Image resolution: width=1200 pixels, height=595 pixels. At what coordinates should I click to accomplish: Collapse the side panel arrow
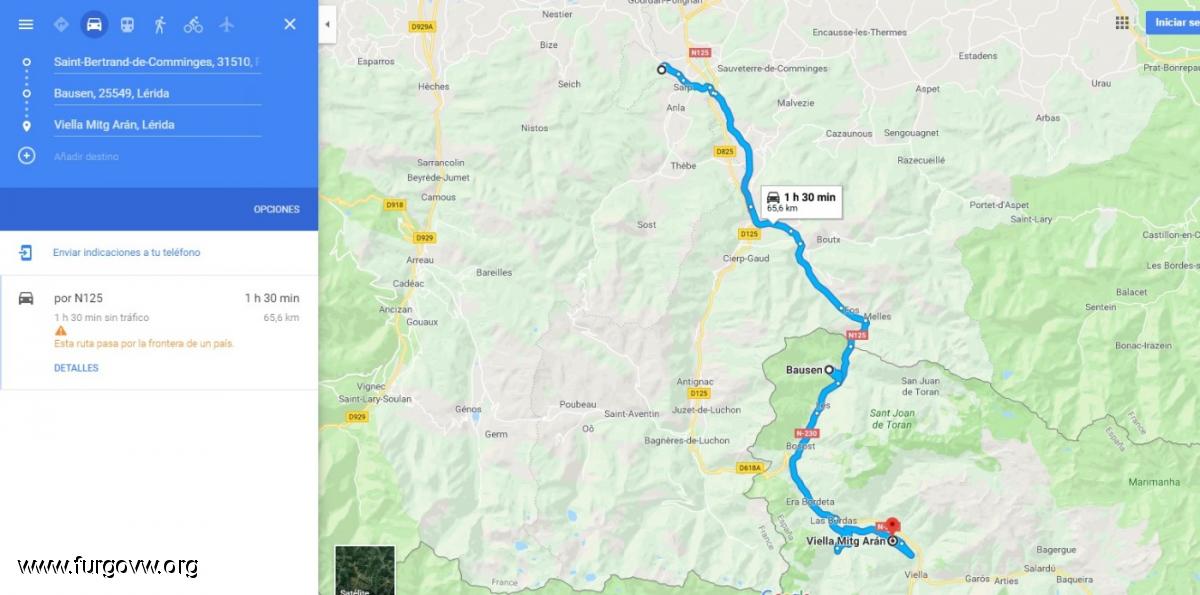point(327,24)
